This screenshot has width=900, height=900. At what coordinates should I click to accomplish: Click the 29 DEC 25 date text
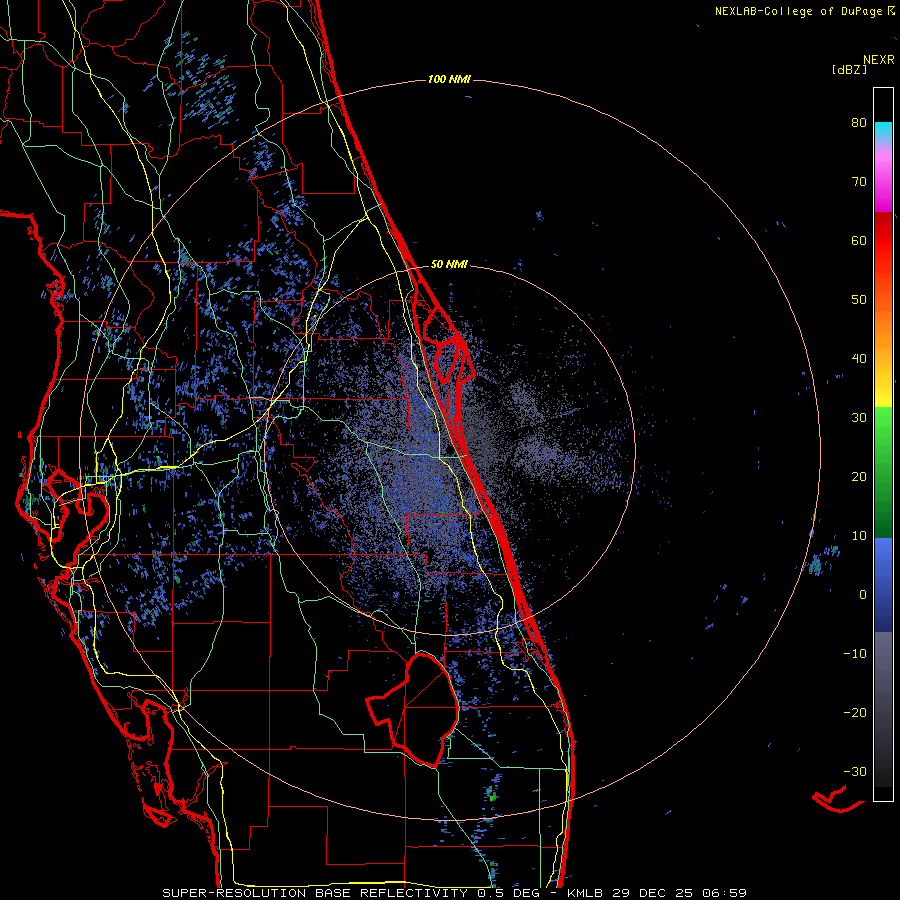[x=652, y=893]
